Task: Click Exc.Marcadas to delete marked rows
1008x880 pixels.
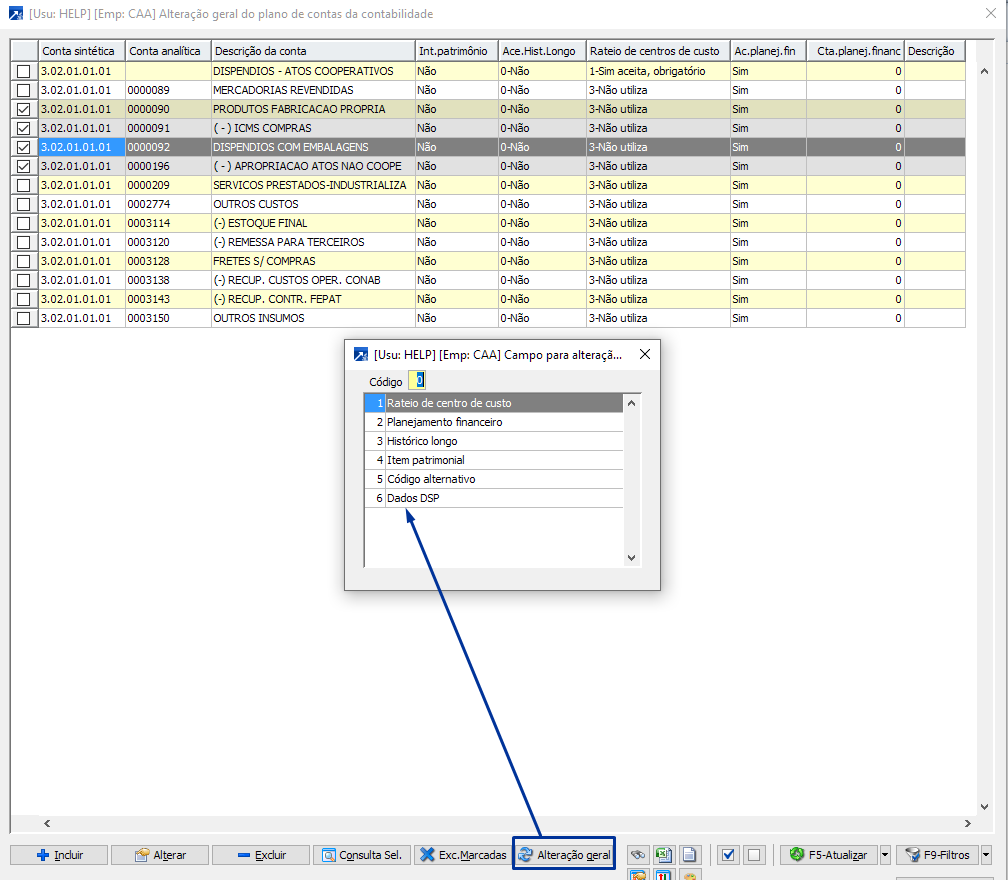Action: click(x=462, y=855)
